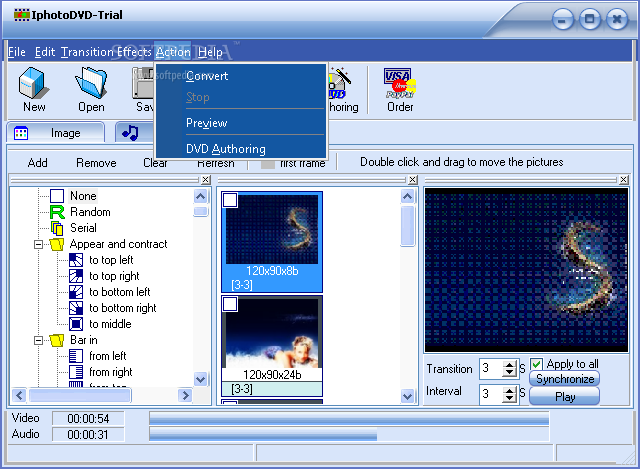Click the DVD authoring wand icon
The image size is (640, 469).
[x=340, y=83]
